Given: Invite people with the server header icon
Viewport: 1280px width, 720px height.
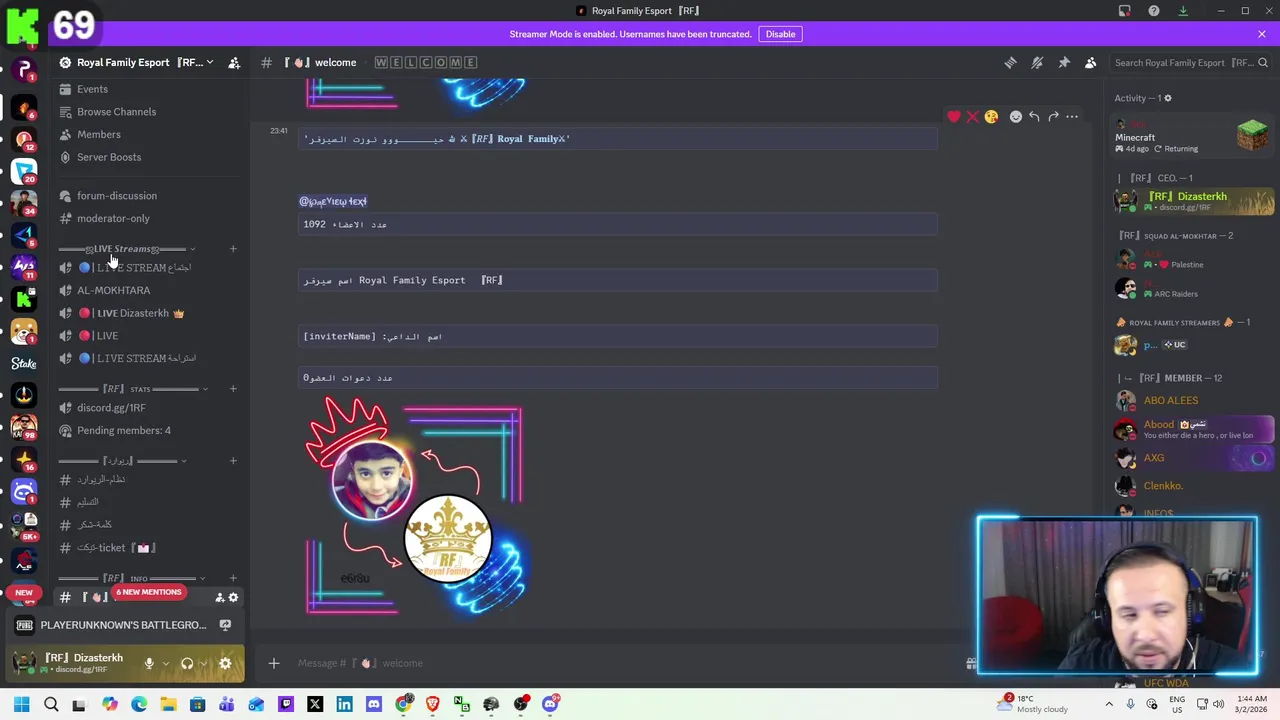Looking at the screenshot, I should click(x=234, y=62).
